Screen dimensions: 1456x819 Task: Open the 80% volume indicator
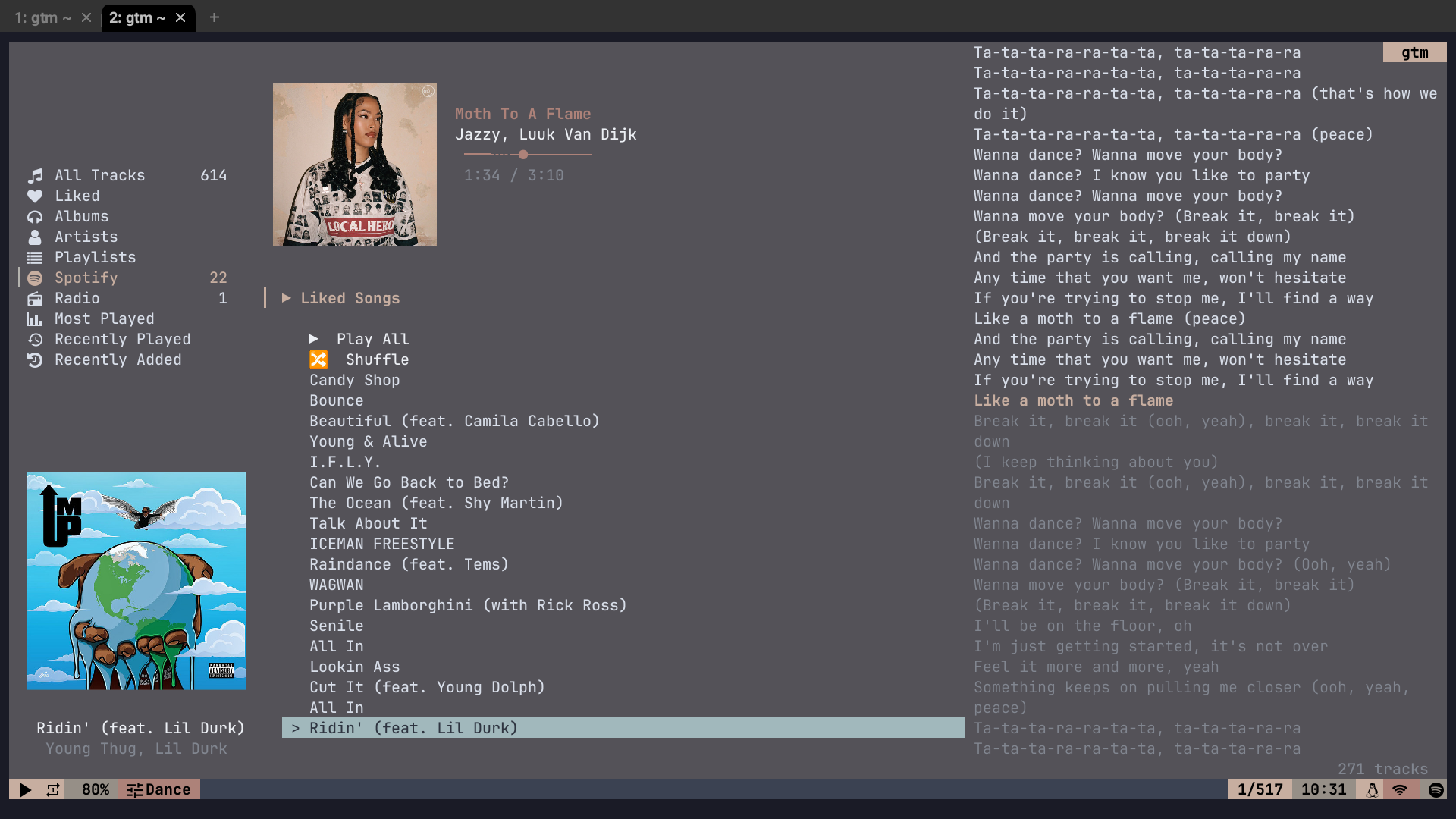96,789
